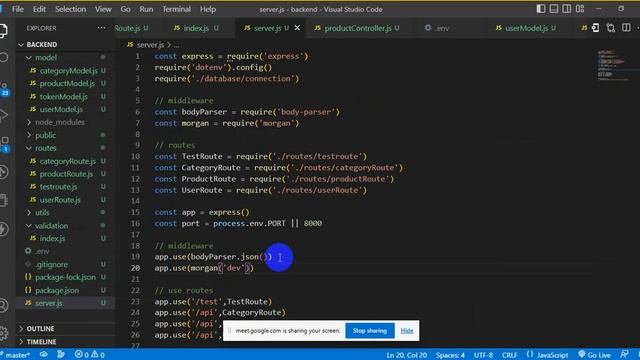Place cursor on line 16 port declaration

238,223
